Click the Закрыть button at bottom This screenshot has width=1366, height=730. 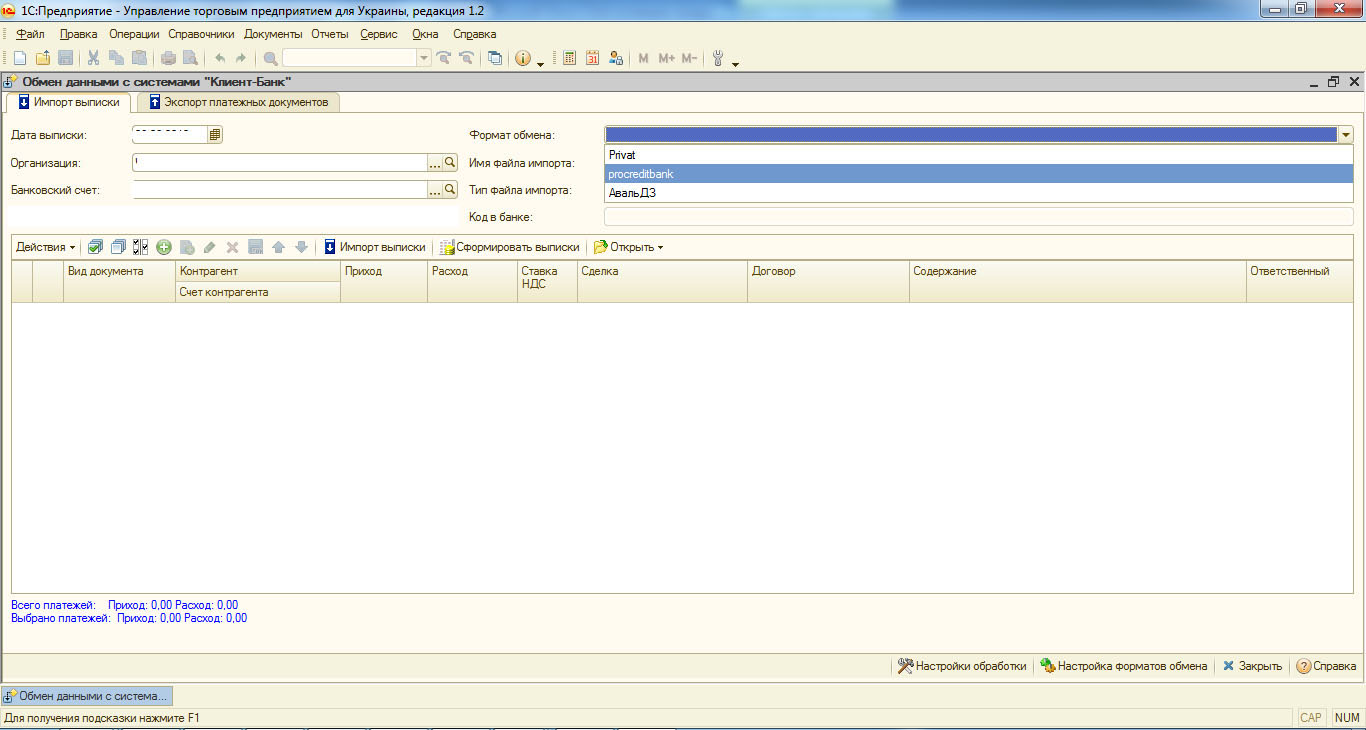(x=1252, y=666)
